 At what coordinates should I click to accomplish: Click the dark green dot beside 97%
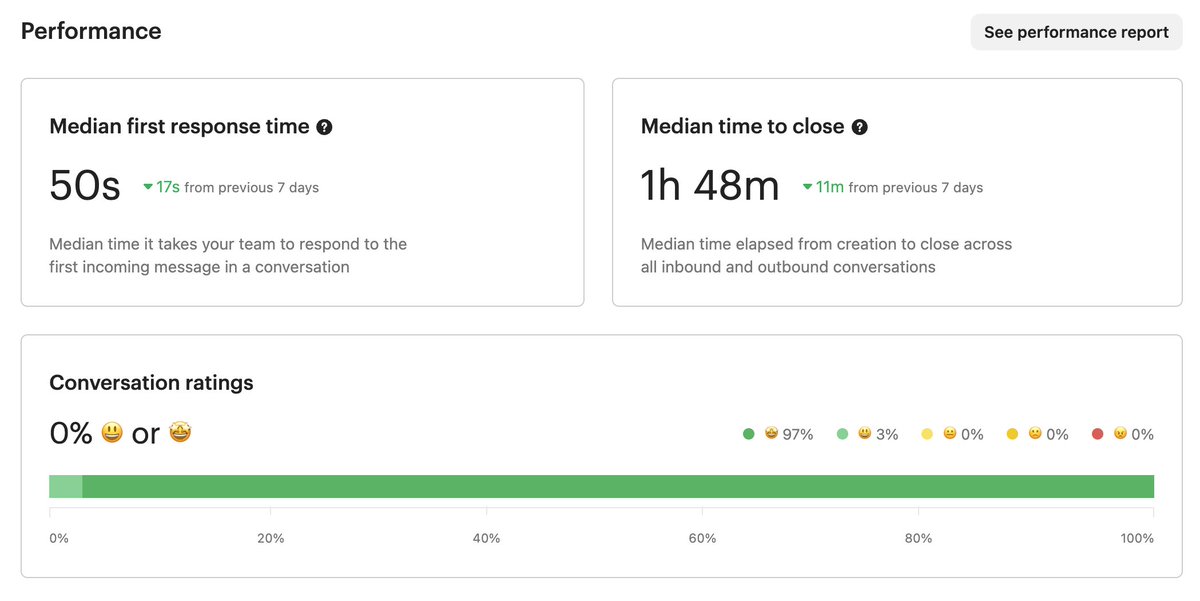[x=749, y=434]
